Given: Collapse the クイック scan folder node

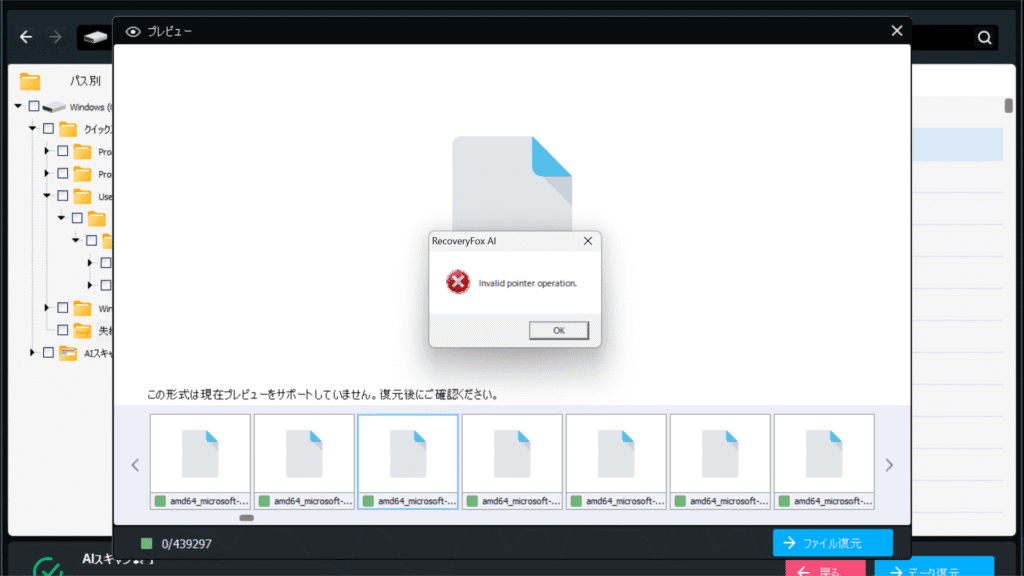Looking at the screenshot, I should (x=33, y=128).
